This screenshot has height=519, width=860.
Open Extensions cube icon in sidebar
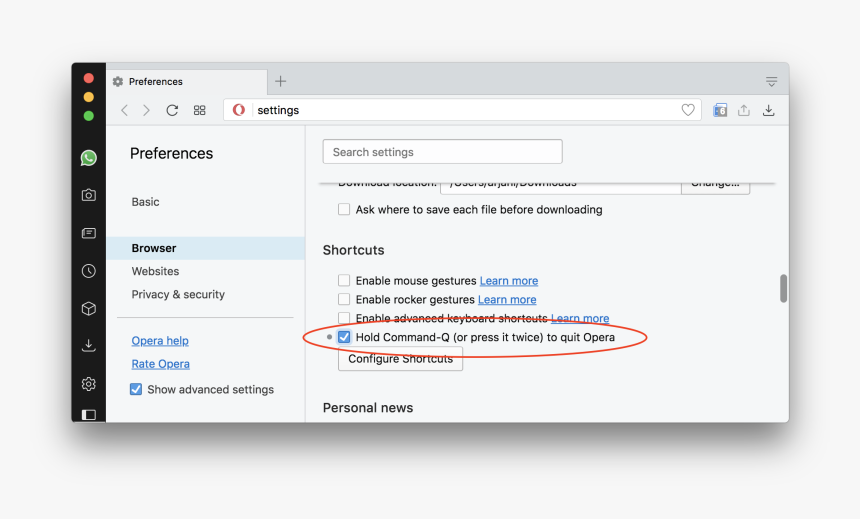click(x=89, y=309)
